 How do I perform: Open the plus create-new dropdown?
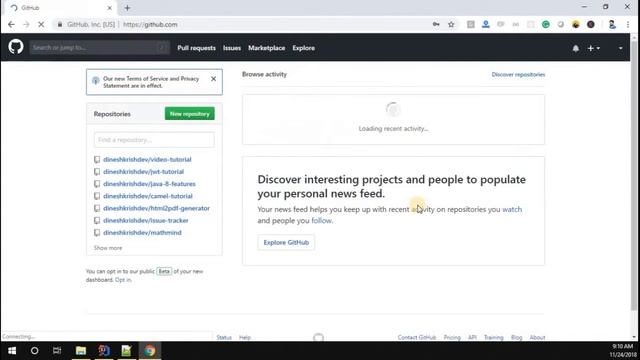click(593, 48)
